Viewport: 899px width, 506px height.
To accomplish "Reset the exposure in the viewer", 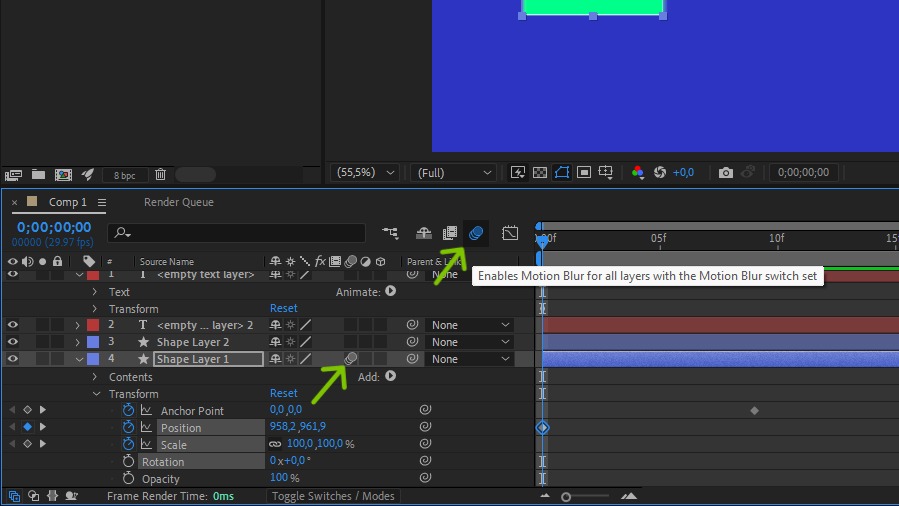I will [660, 172].
